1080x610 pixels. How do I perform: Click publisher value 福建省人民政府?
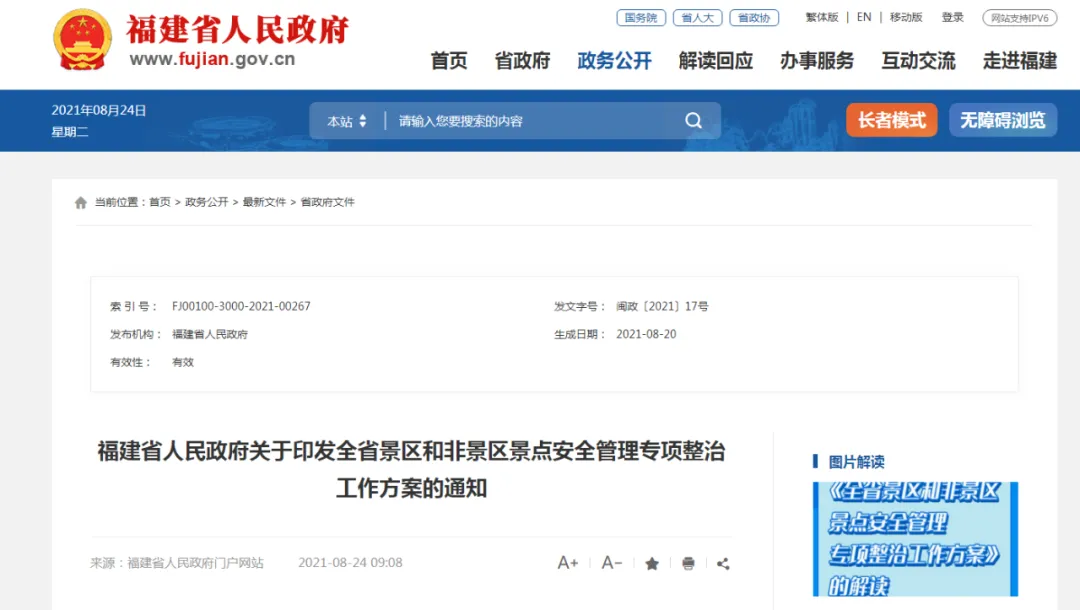209,334
